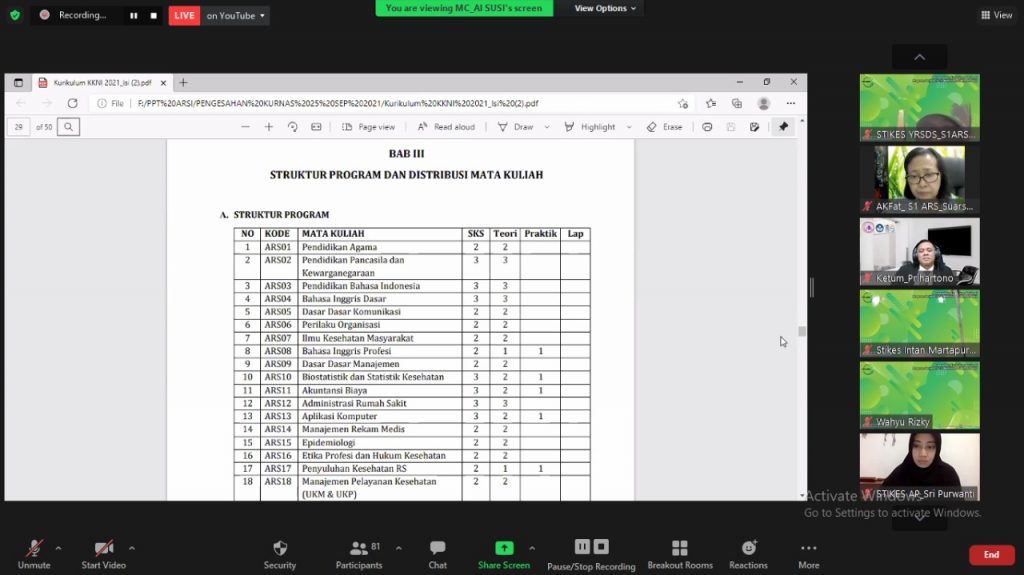
Task: Unmute the microphone
Action: point(34,553)
